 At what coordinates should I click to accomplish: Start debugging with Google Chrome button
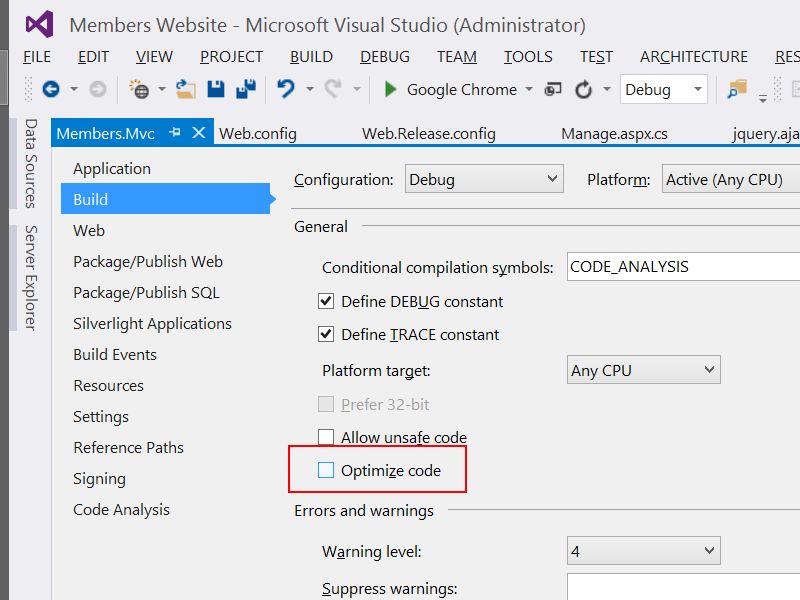451,90
